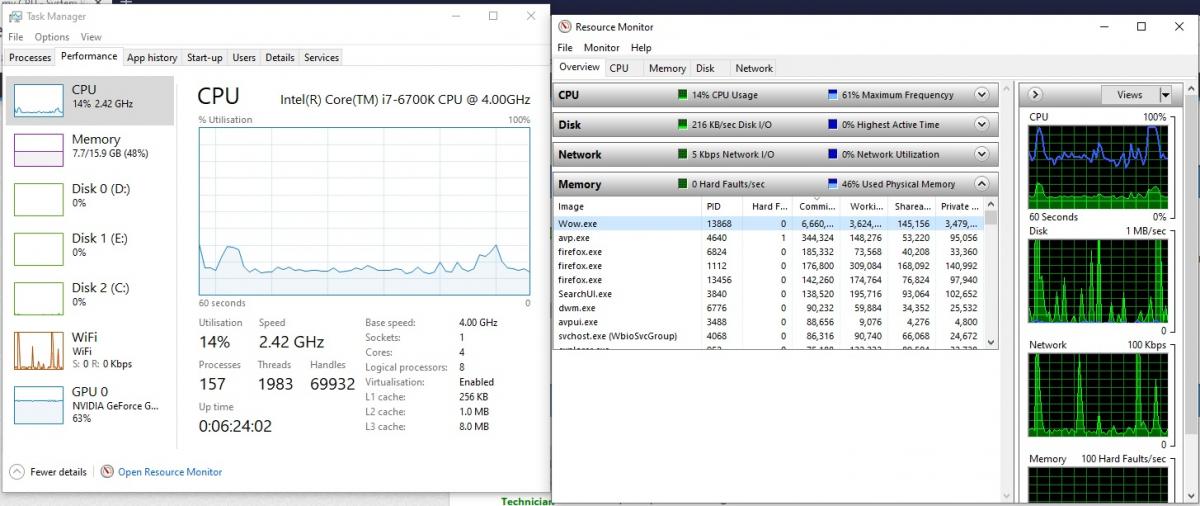The height and width of the screenshot is (506, 1200).
Task: Open the Services tab
Action: tap(321, 58)
